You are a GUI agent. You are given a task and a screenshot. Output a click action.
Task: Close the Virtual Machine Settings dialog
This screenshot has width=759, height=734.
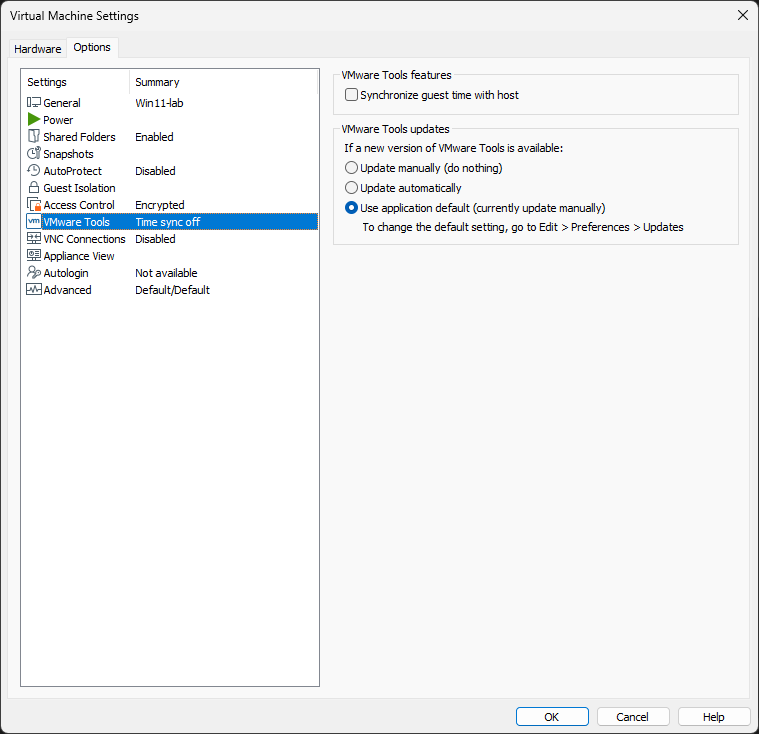(743, 15)
